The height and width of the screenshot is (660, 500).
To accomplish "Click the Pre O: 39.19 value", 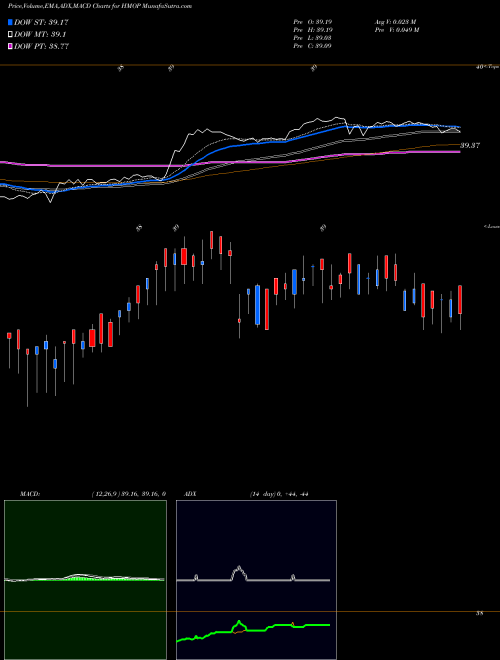I will pyautogui.click(x=312, y=22).
